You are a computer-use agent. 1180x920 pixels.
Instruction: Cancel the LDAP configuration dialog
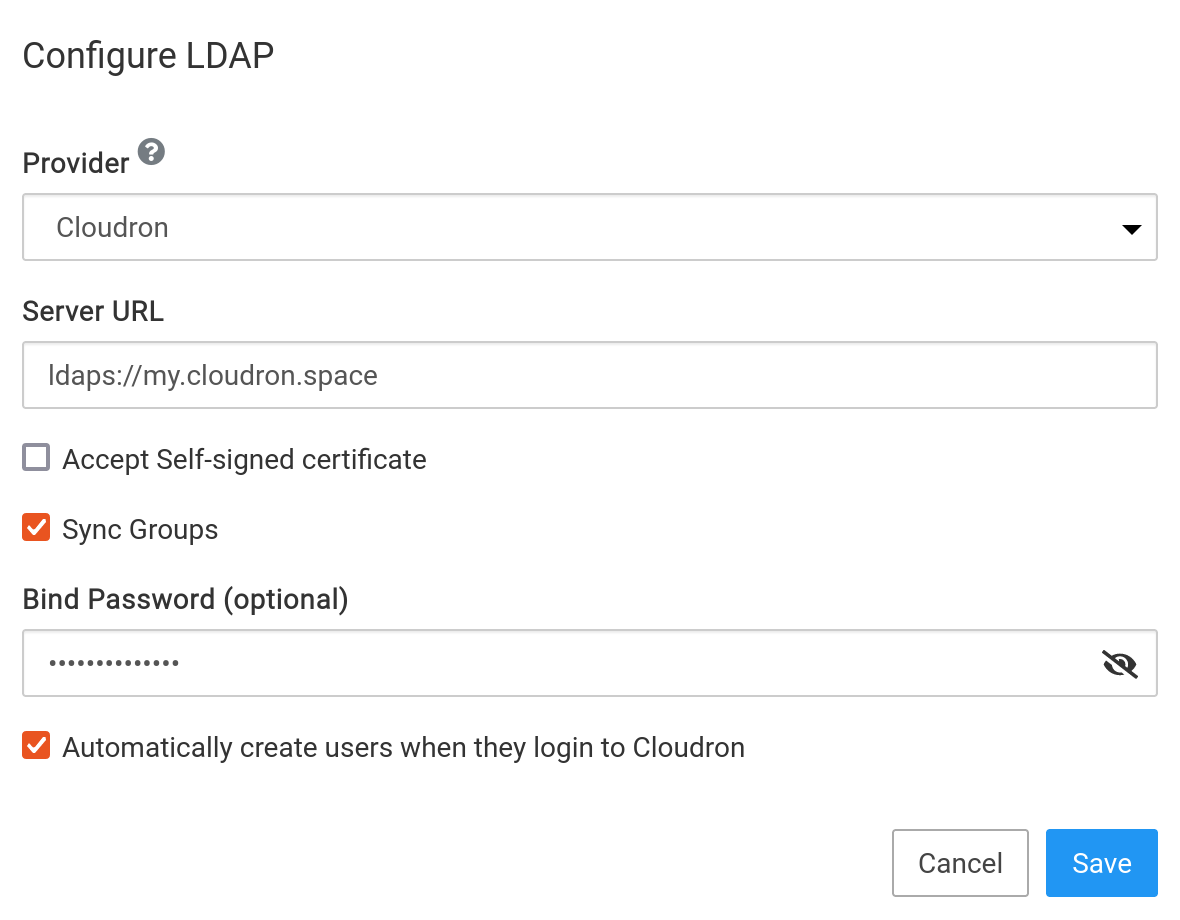tap(960, 863)
